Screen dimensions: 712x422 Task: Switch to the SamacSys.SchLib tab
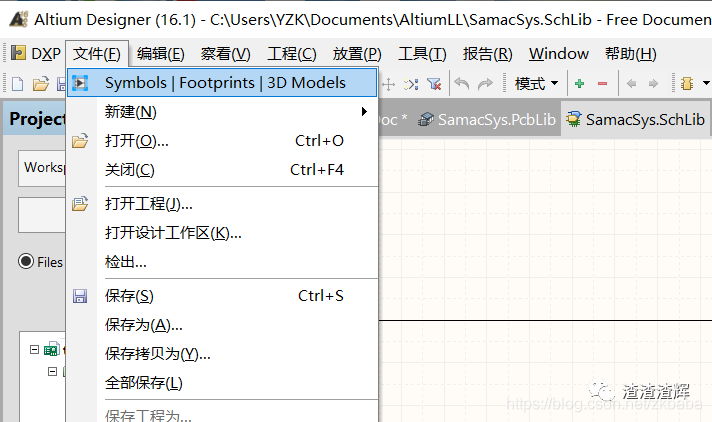[636, 120]
